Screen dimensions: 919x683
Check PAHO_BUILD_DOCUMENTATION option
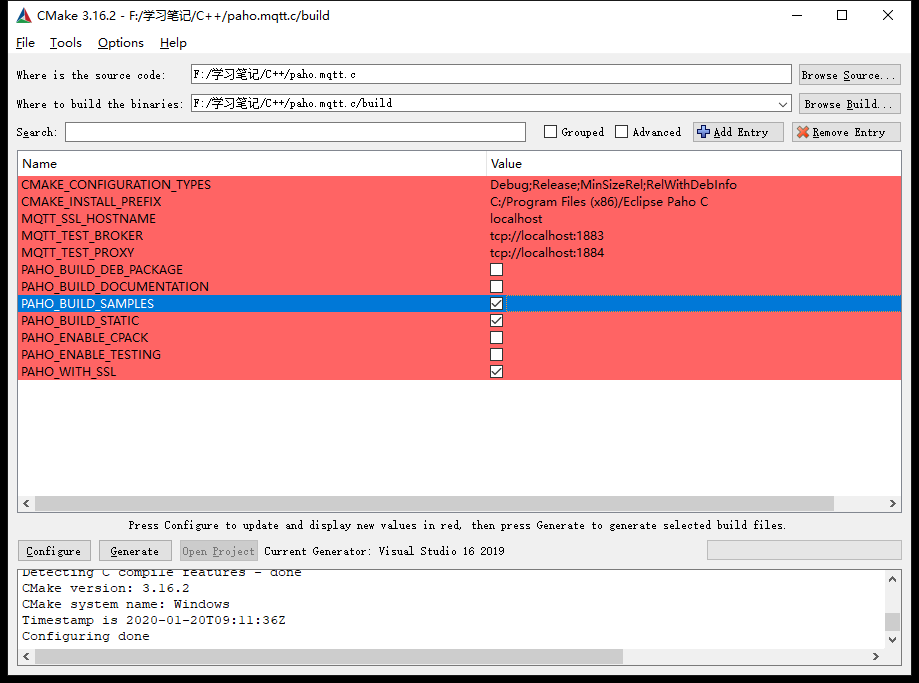496,287
